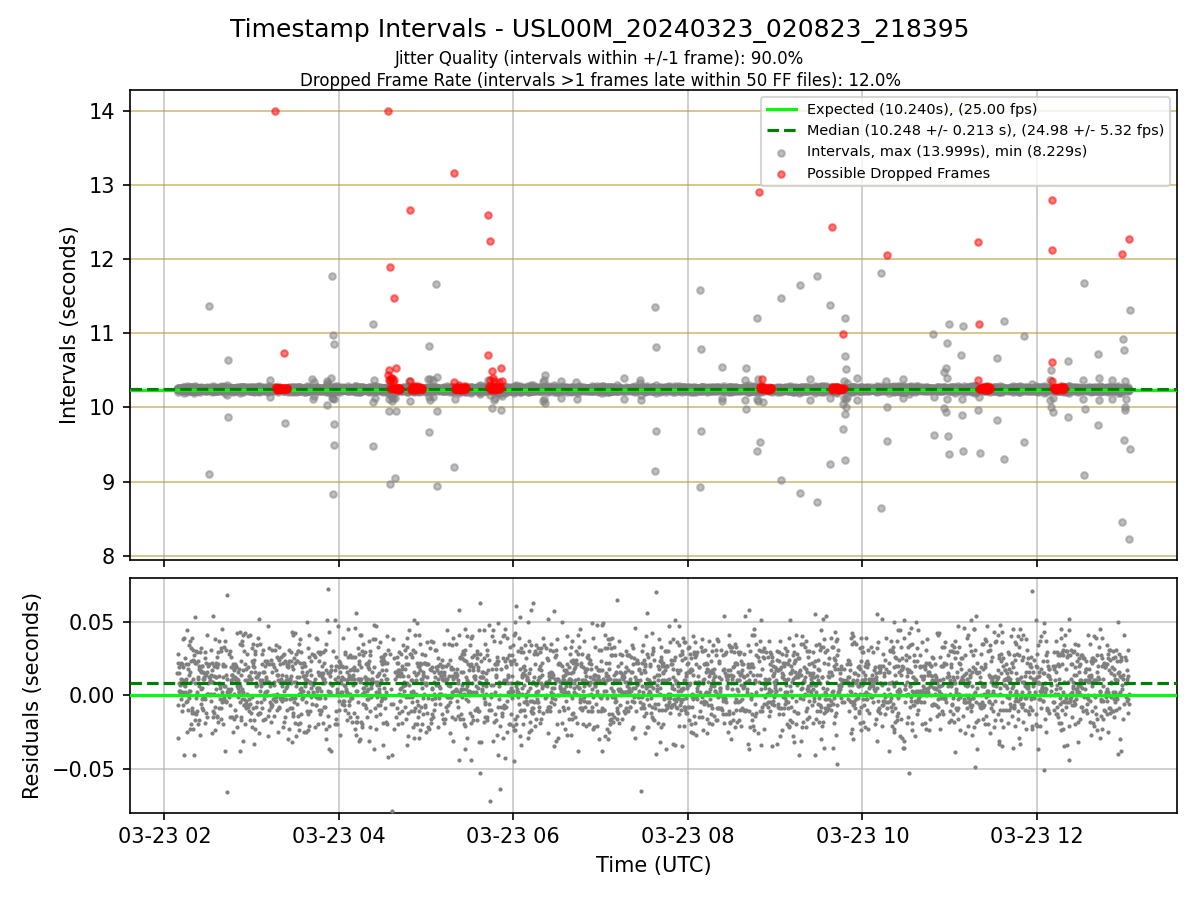Click the 'Dropped Frame Rate' subtitle line
This screenshot has height=900, width=1200.
pyautogui.click(x=600, y=80)
